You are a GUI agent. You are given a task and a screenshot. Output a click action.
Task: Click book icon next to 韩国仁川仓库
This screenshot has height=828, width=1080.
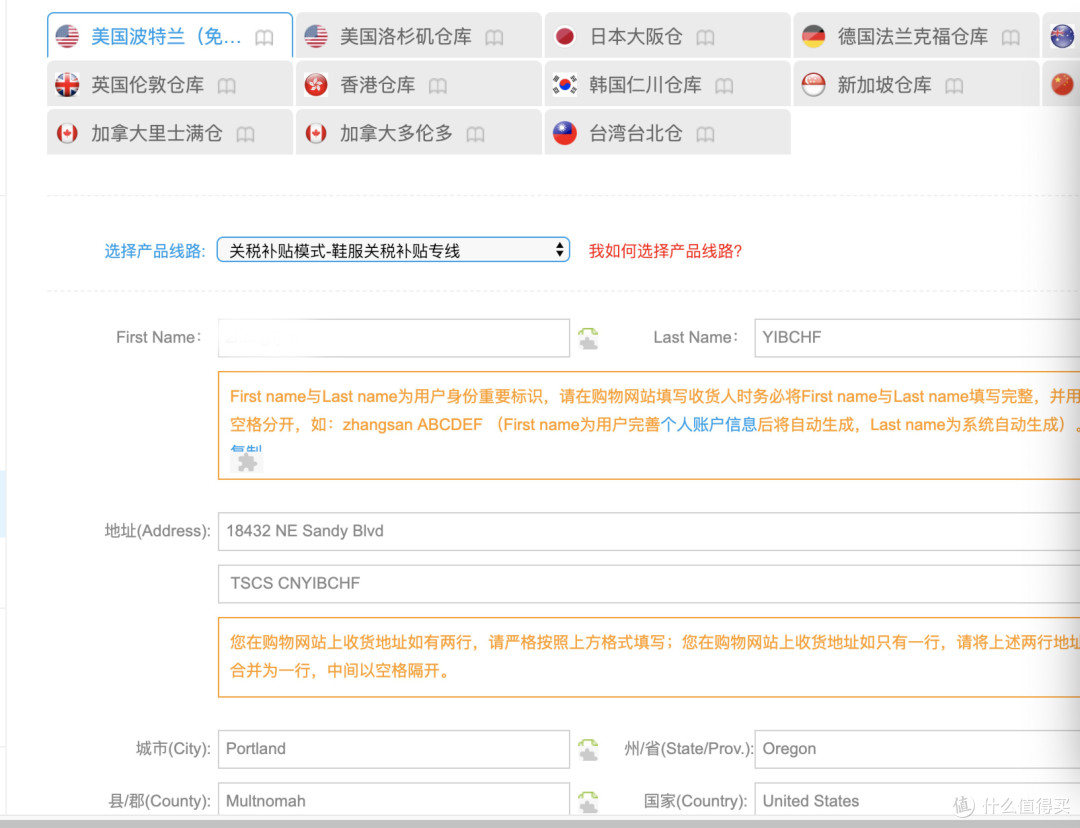click(724, 86)
